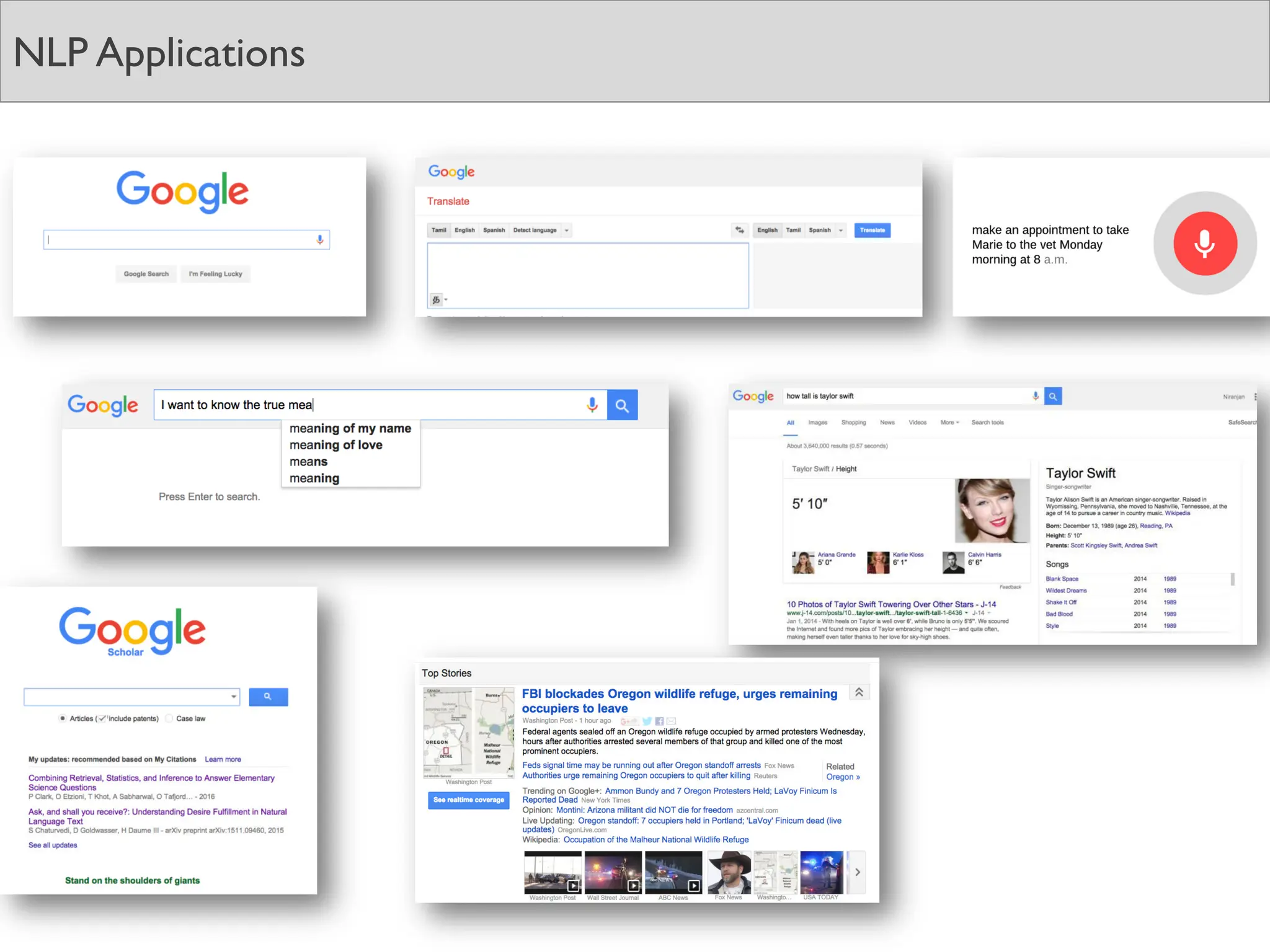Choose the 'meaning of love' suggestion
Image resolution: width=1270 pixels, height=952 pixels.
click(350, 445)
